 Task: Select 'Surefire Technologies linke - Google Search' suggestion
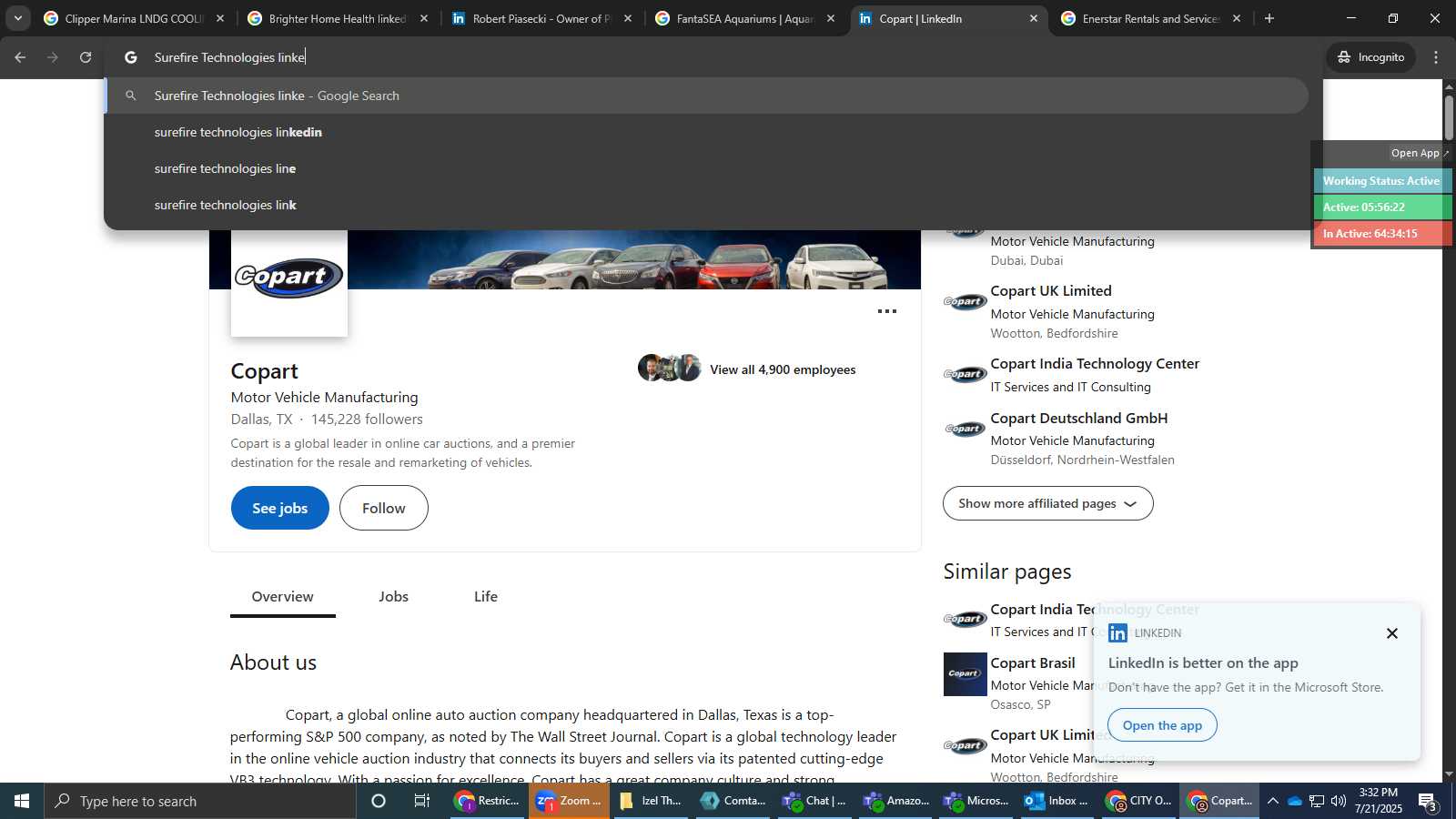tap(708, 96)
